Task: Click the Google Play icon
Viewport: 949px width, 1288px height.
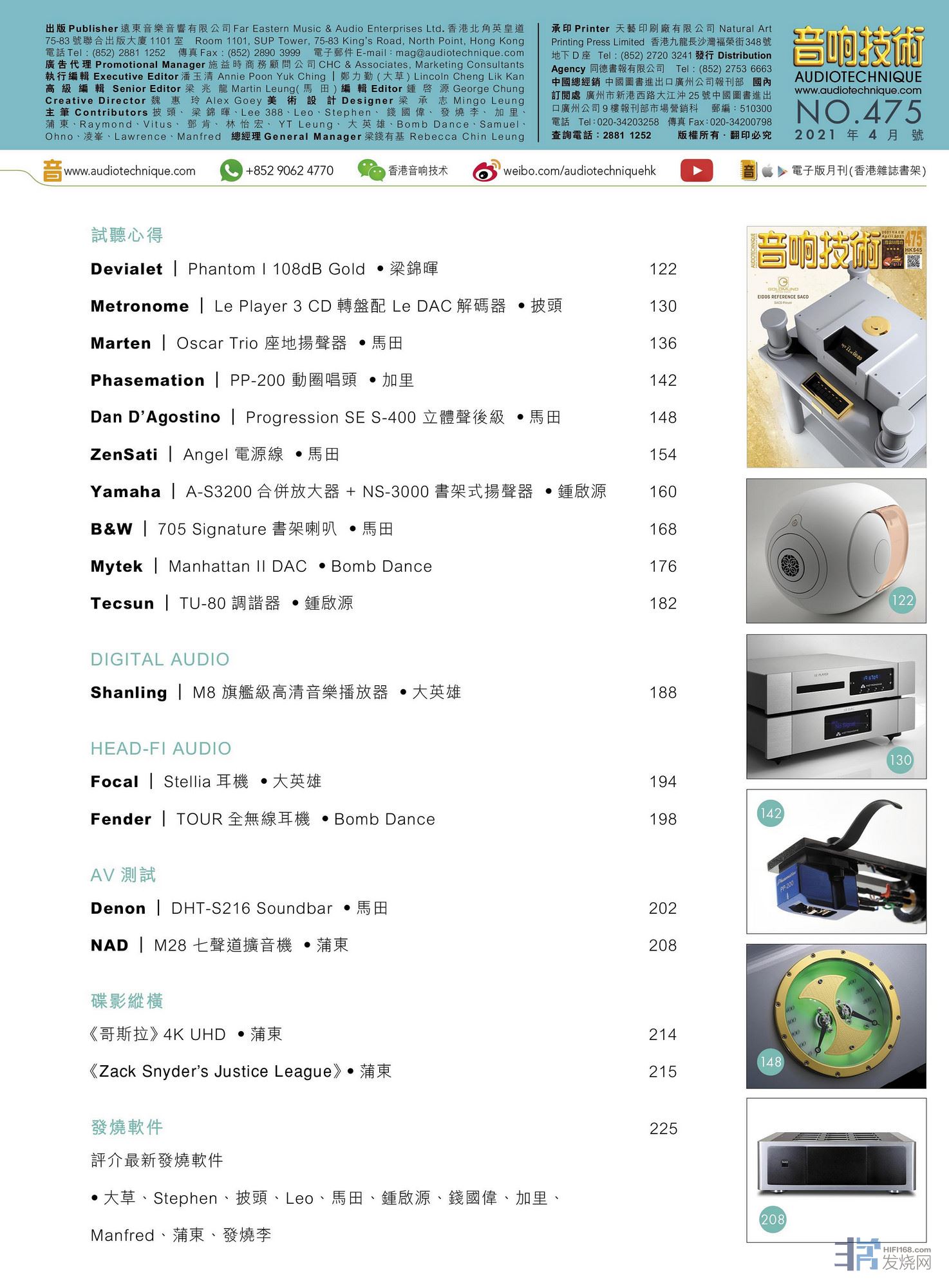Action: [x=782, y=171]
